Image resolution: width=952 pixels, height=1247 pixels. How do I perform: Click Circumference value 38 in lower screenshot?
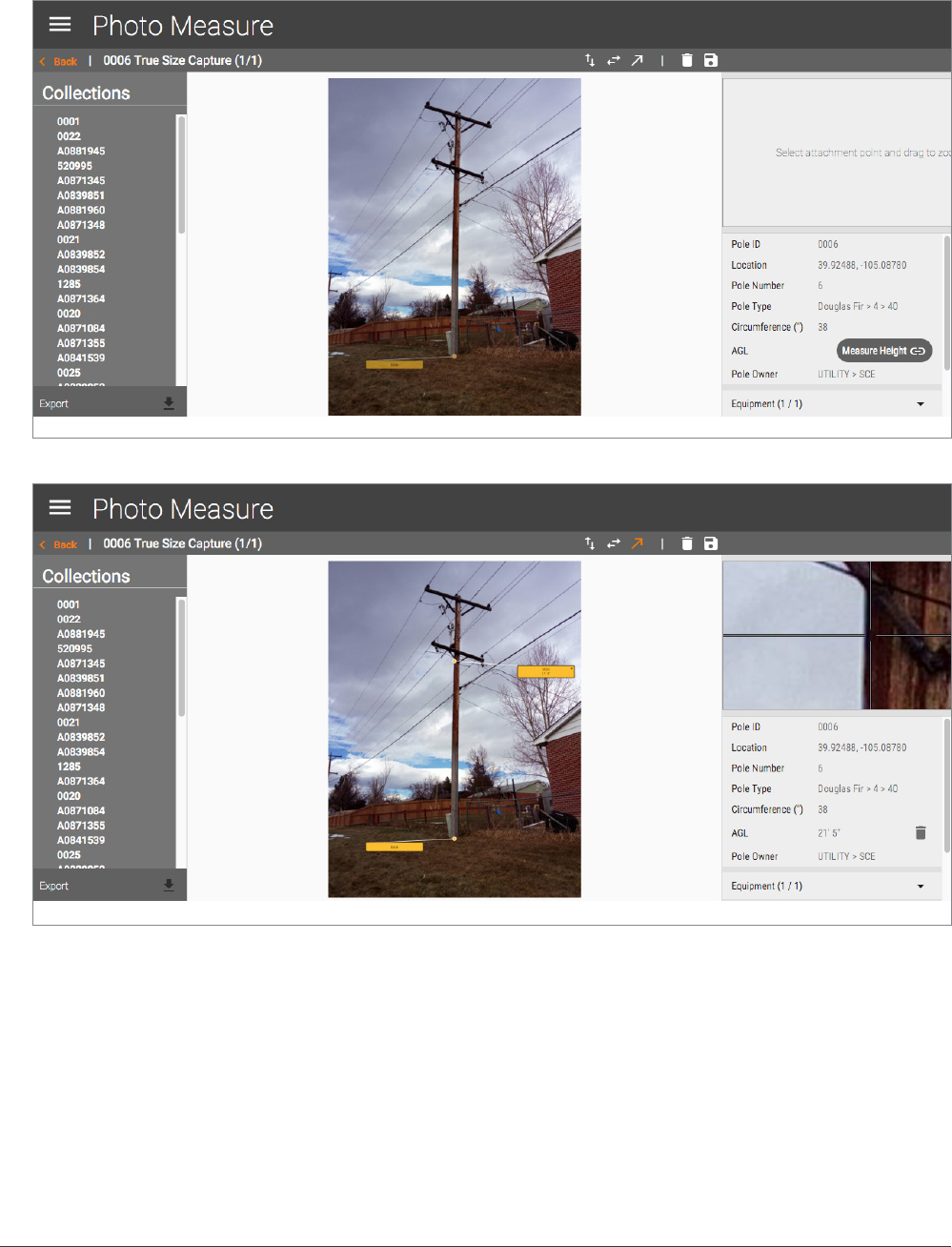(x=822, y=809)
